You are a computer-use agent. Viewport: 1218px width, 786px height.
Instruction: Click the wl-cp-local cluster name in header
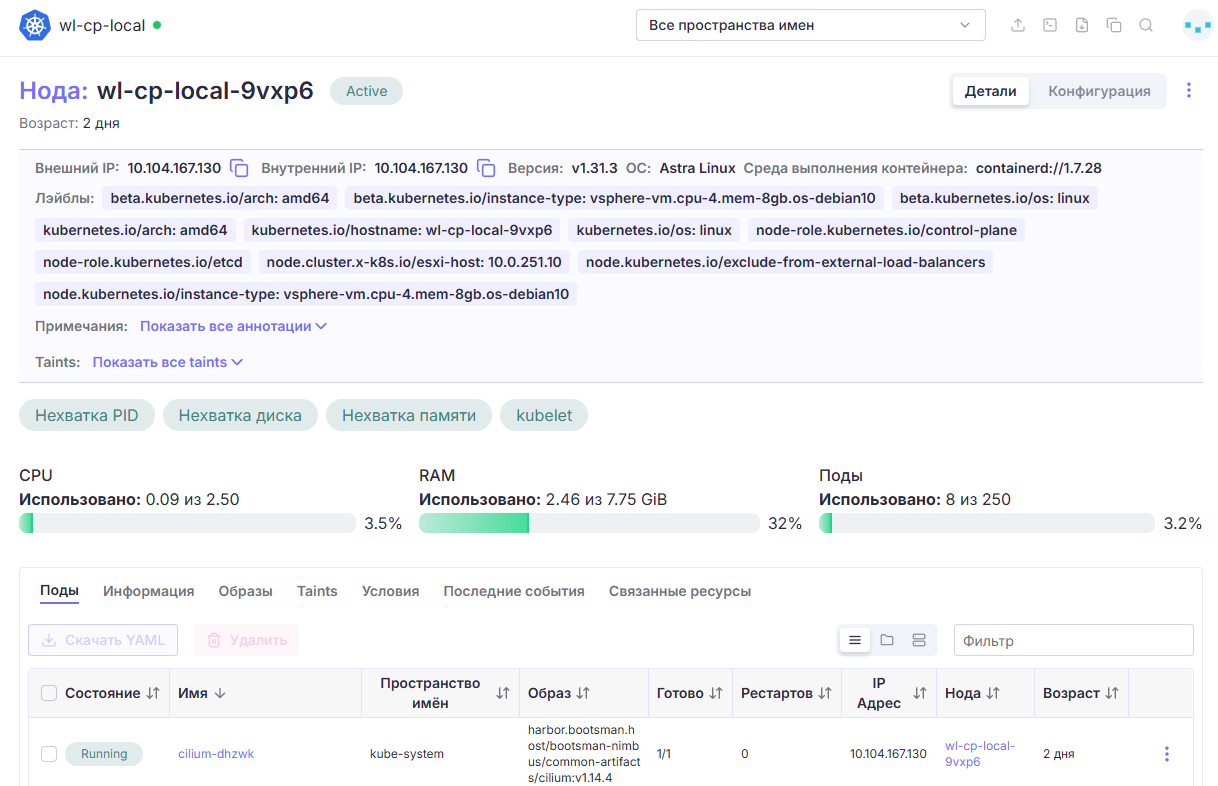point(102,25)
